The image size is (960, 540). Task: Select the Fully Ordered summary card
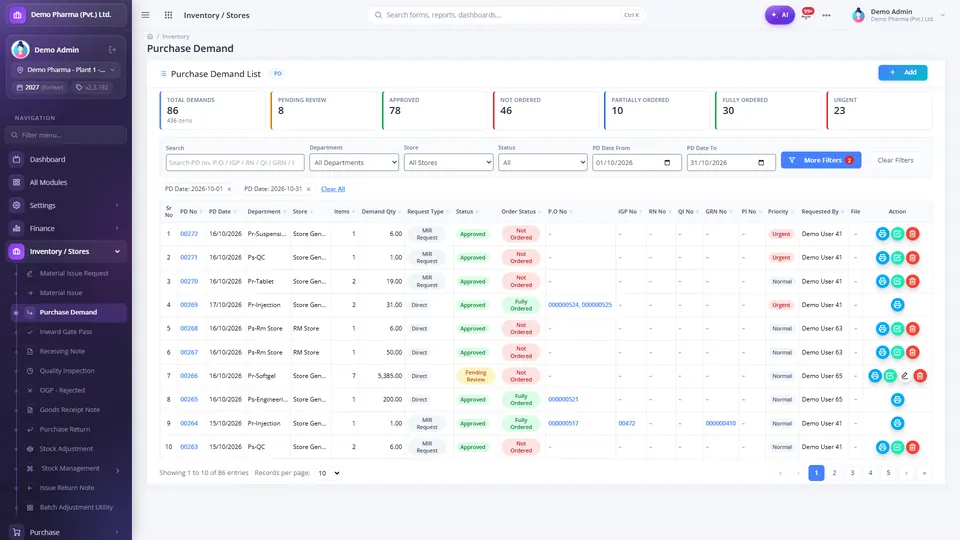coord(768,110)
